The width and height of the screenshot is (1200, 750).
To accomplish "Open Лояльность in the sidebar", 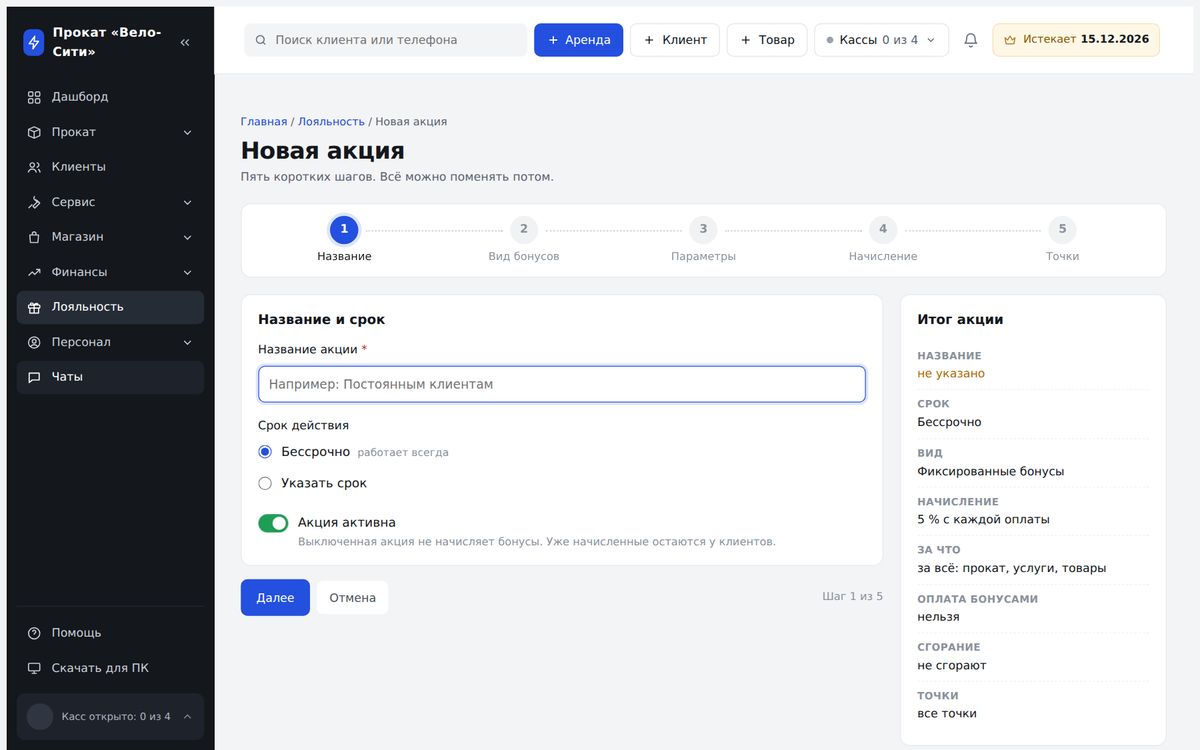I will click(110, 307).
